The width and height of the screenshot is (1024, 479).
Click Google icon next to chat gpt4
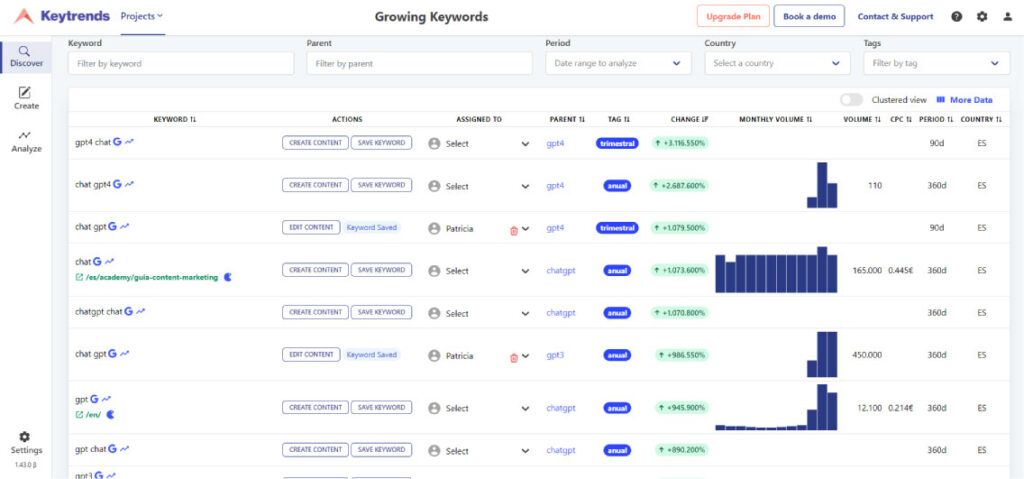[118, 184]
